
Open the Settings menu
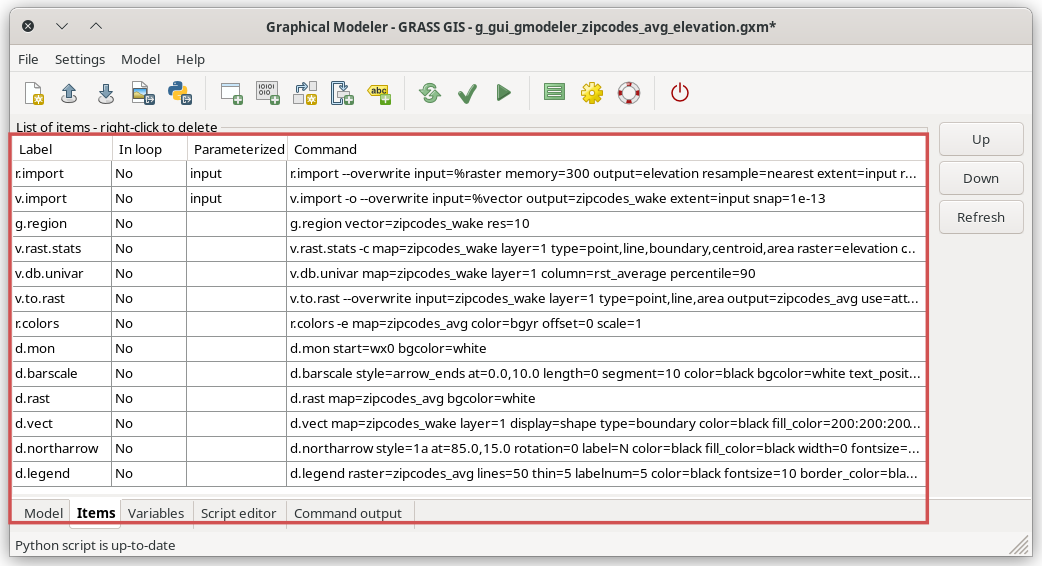click(80, 59)
